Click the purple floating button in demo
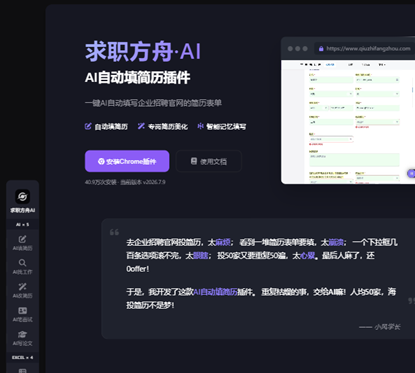 pyautogui.click(x=411, y=173)
